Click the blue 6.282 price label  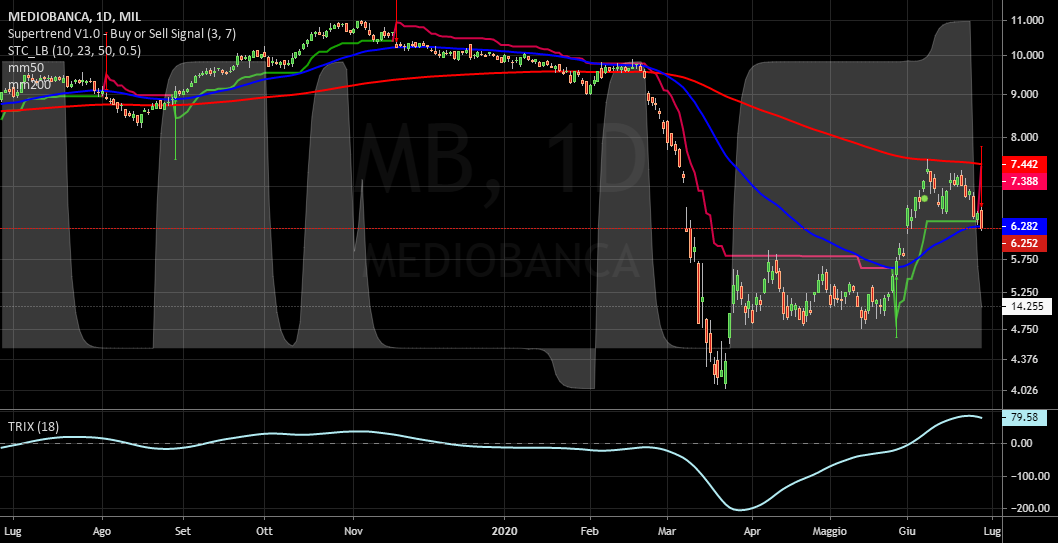(1024, 225)
